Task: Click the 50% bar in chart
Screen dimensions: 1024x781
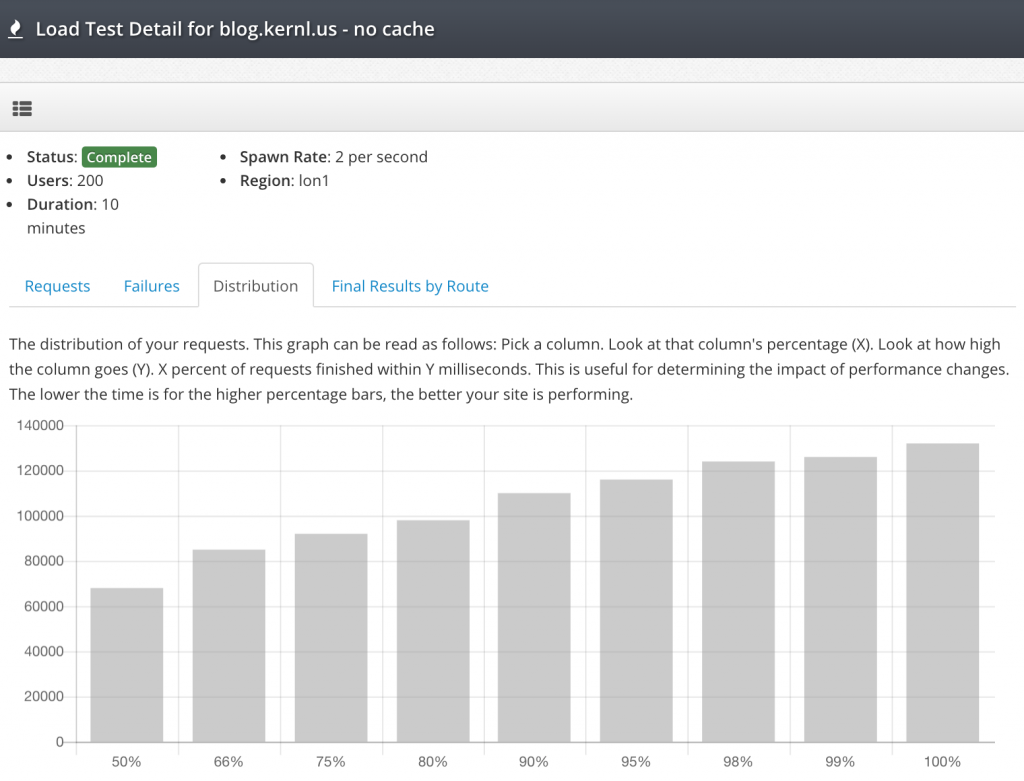Action: [127, 665]
